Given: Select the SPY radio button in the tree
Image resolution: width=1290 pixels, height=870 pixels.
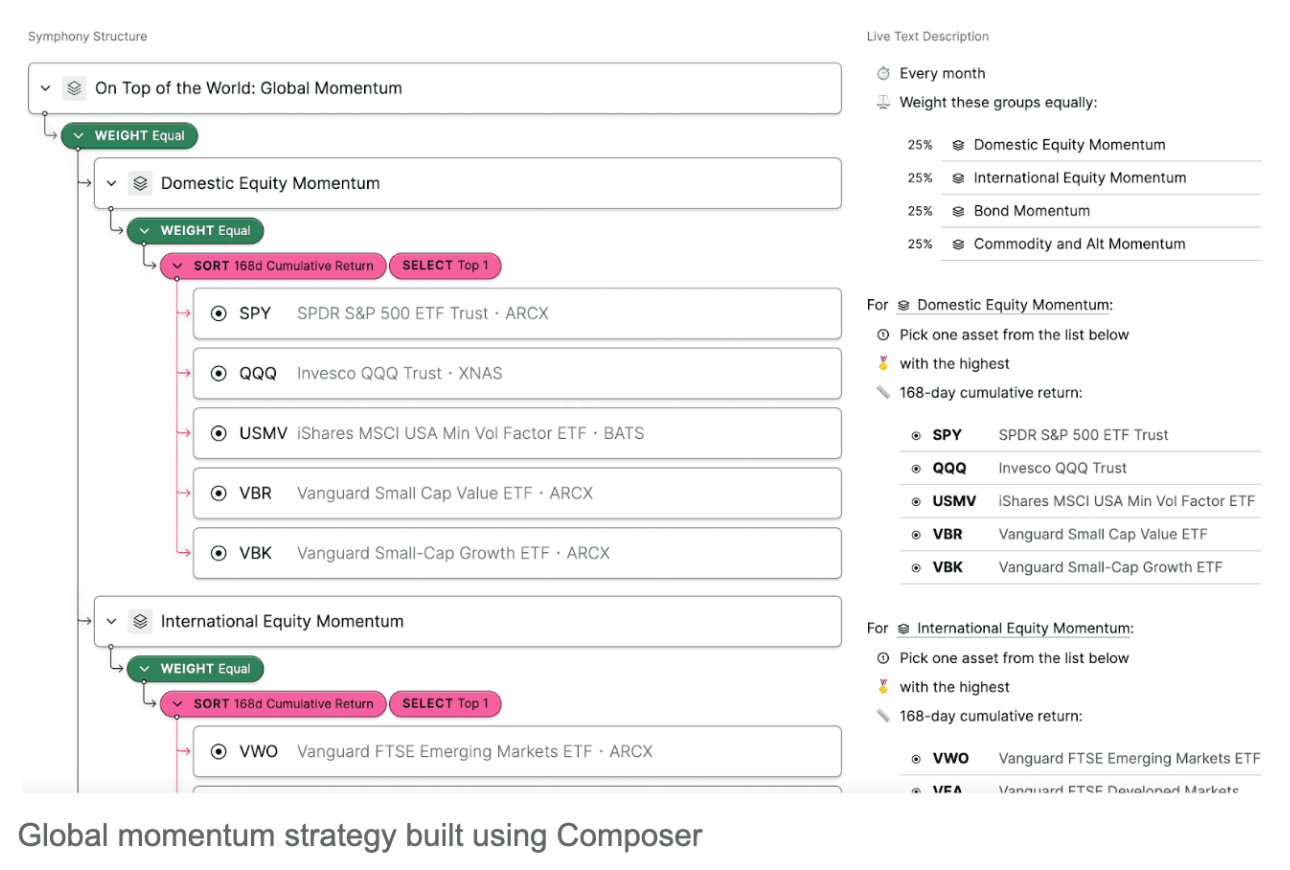Looking at the screenshot, I should [219, 314].
